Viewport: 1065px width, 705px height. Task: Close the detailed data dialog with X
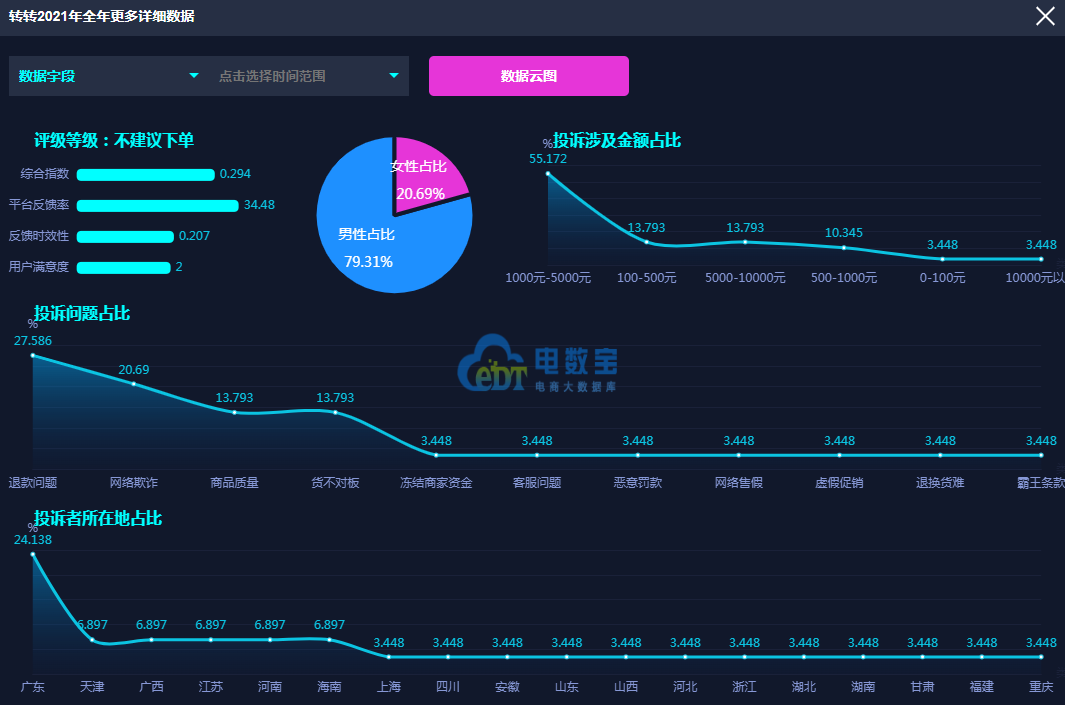tap(1045, 16)
